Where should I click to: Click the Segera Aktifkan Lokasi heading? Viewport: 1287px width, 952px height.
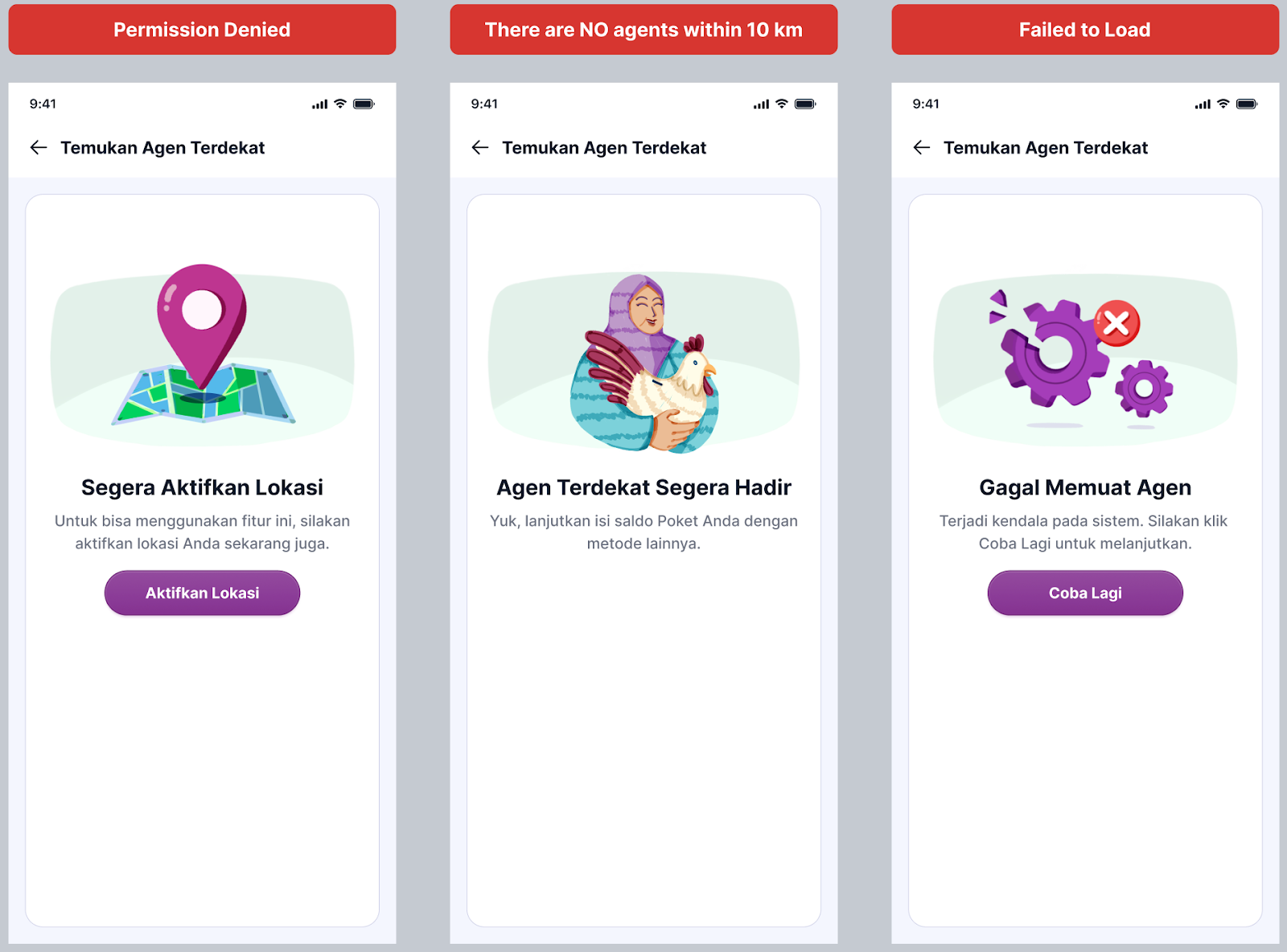coord(202,487)
